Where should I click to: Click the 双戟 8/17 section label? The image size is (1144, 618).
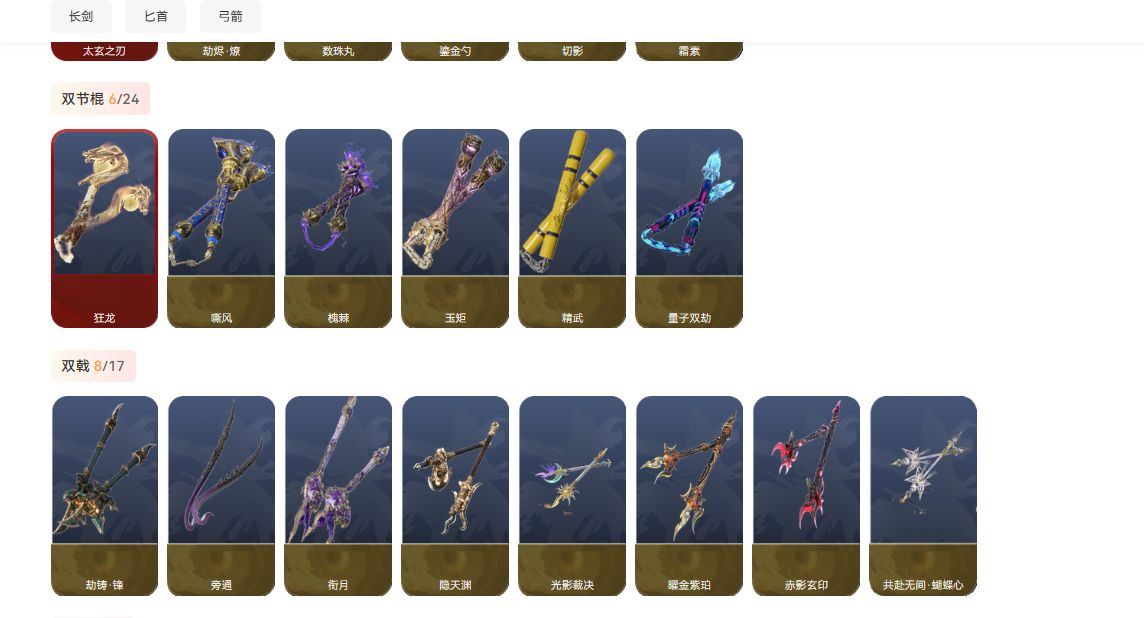pyautogui.click(x=93, y=366)
